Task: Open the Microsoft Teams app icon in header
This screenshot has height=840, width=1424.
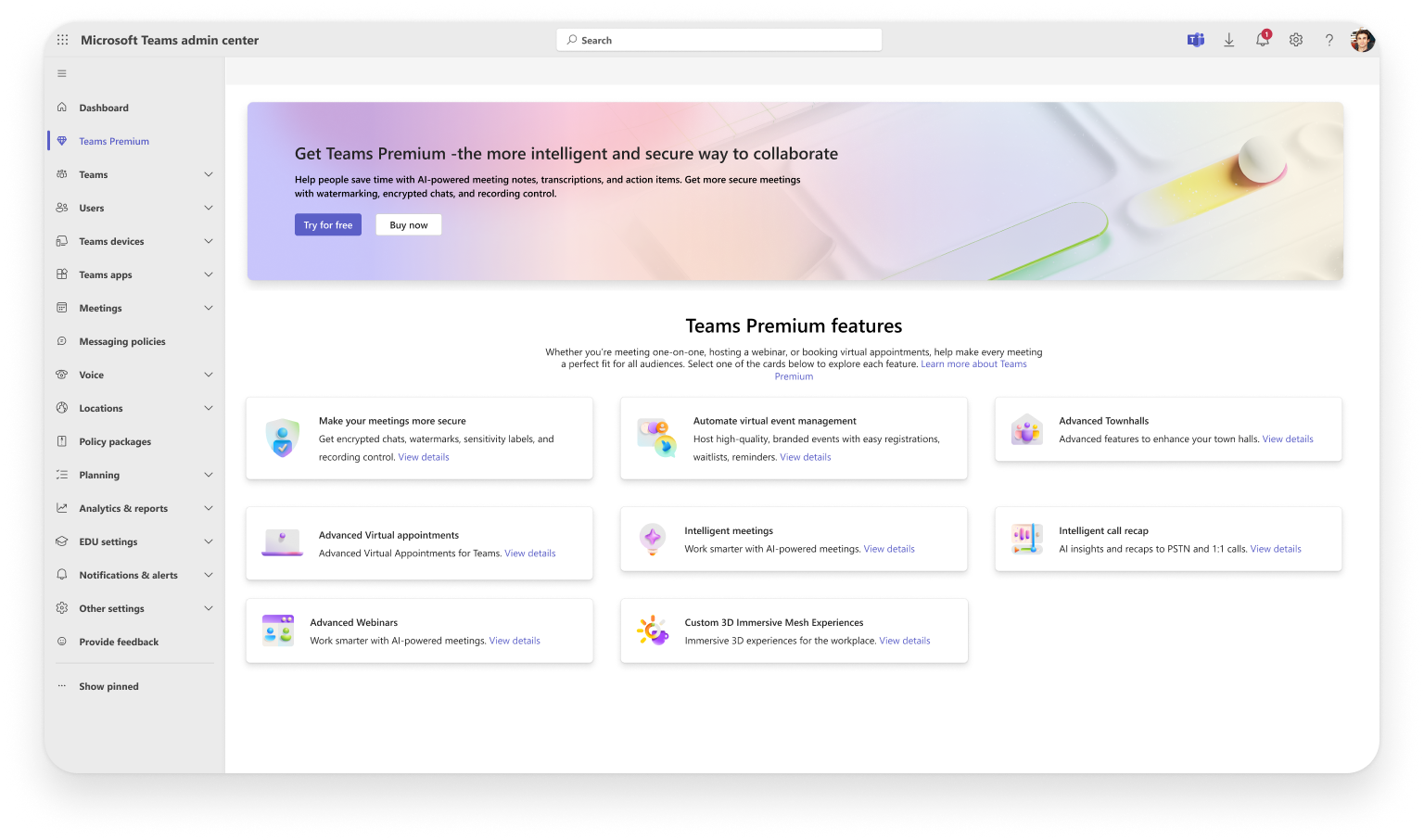Action: click(1196, 40)
